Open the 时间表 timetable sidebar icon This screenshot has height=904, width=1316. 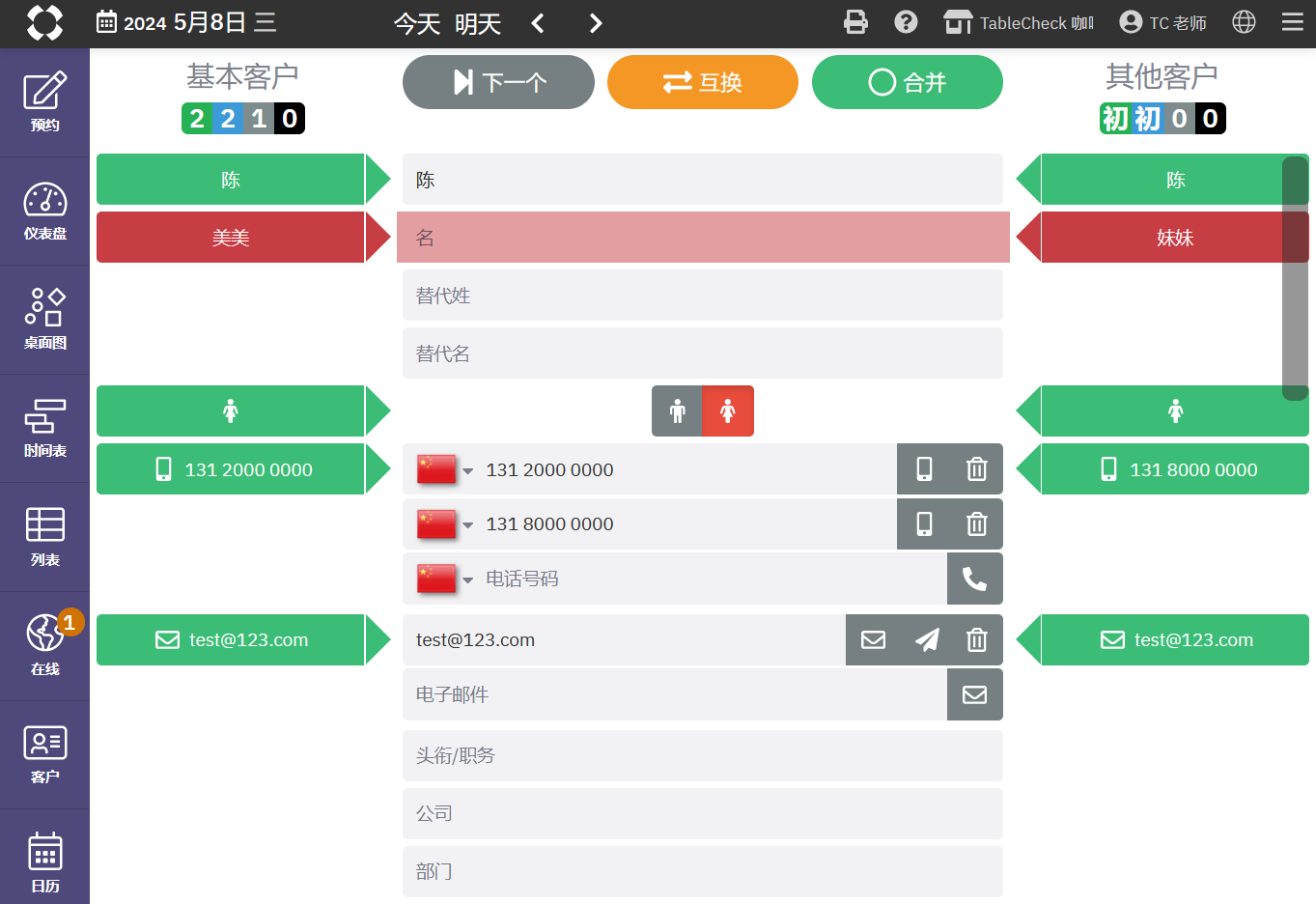tap(44, 429)
